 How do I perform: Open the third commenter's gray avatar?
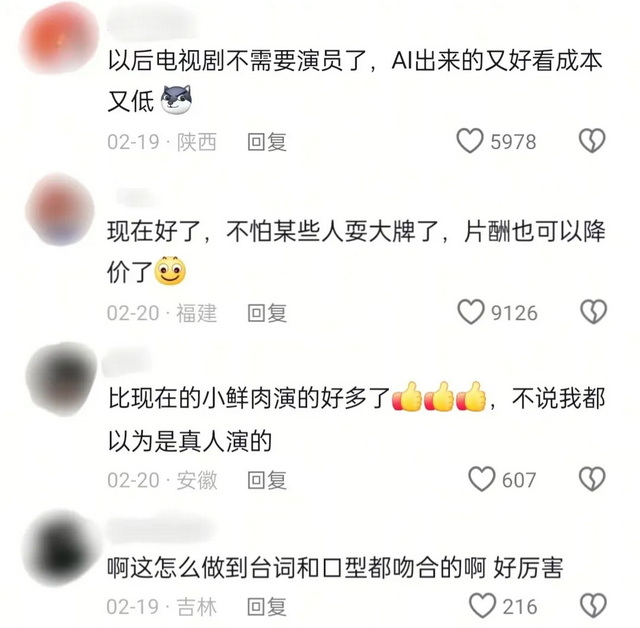(x=61, y=379)
